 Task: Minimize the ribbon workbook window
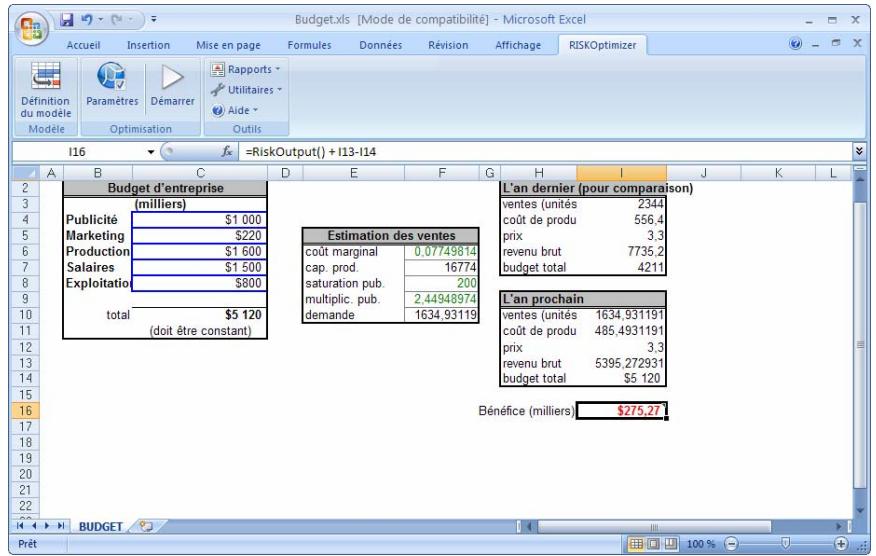(816, 44)
